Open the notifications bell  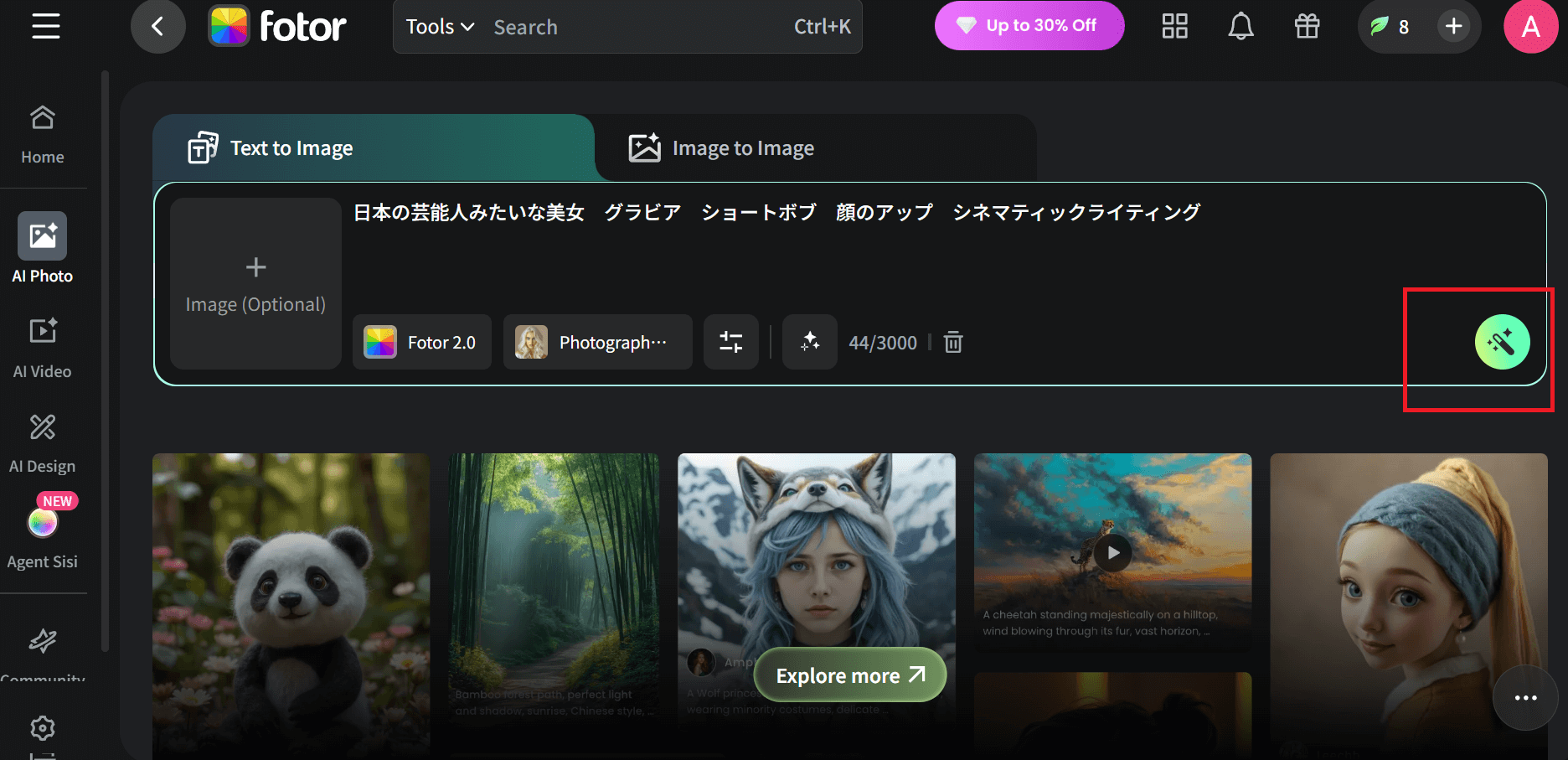[1240, 26]
